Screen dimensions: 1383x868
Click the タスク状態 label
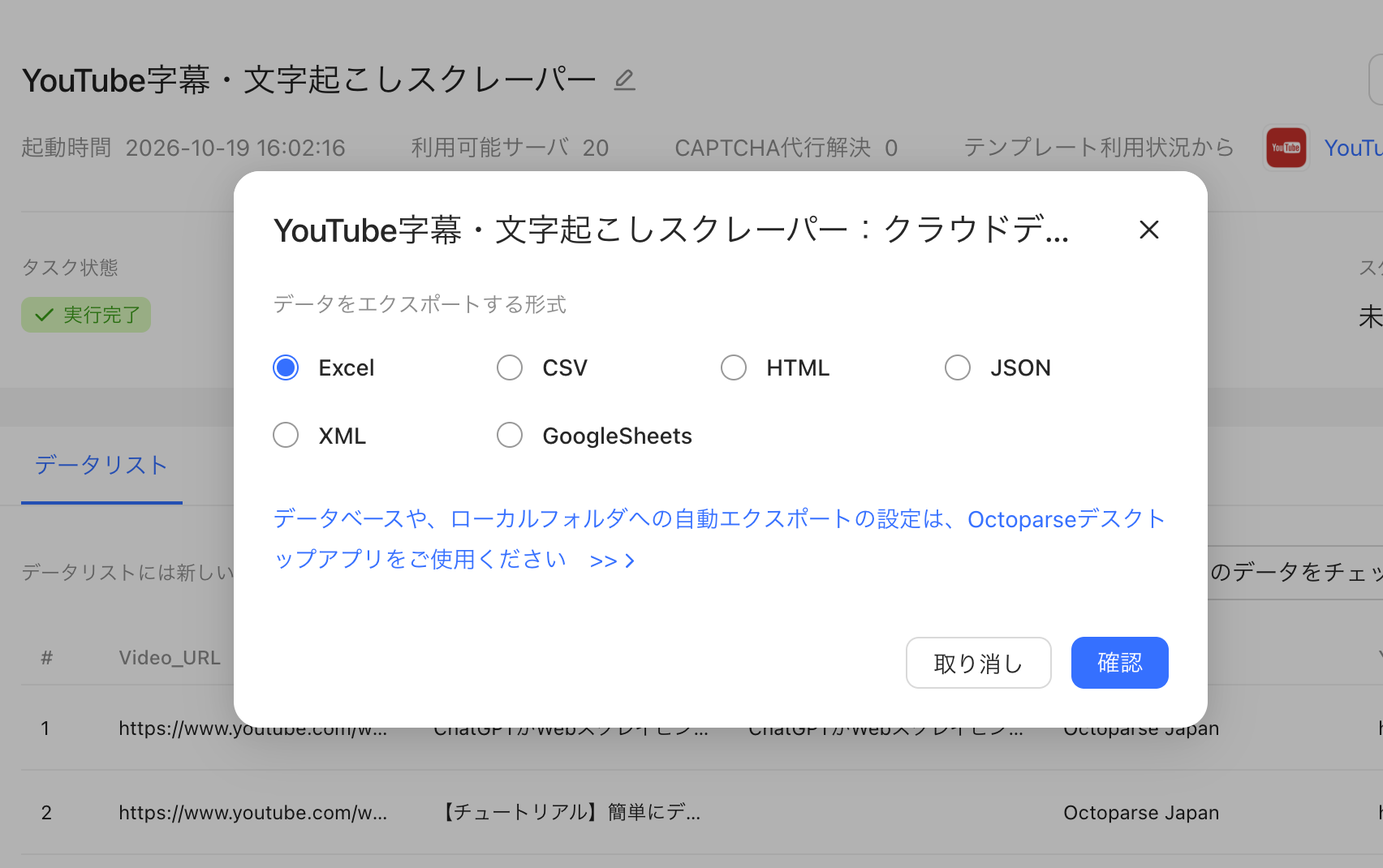70,268
